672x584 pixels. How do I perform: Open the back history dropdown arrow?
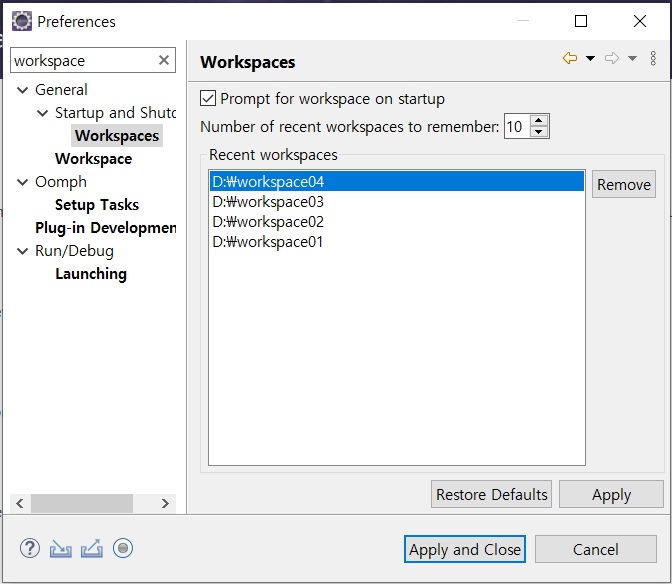(x=590, y=58)
